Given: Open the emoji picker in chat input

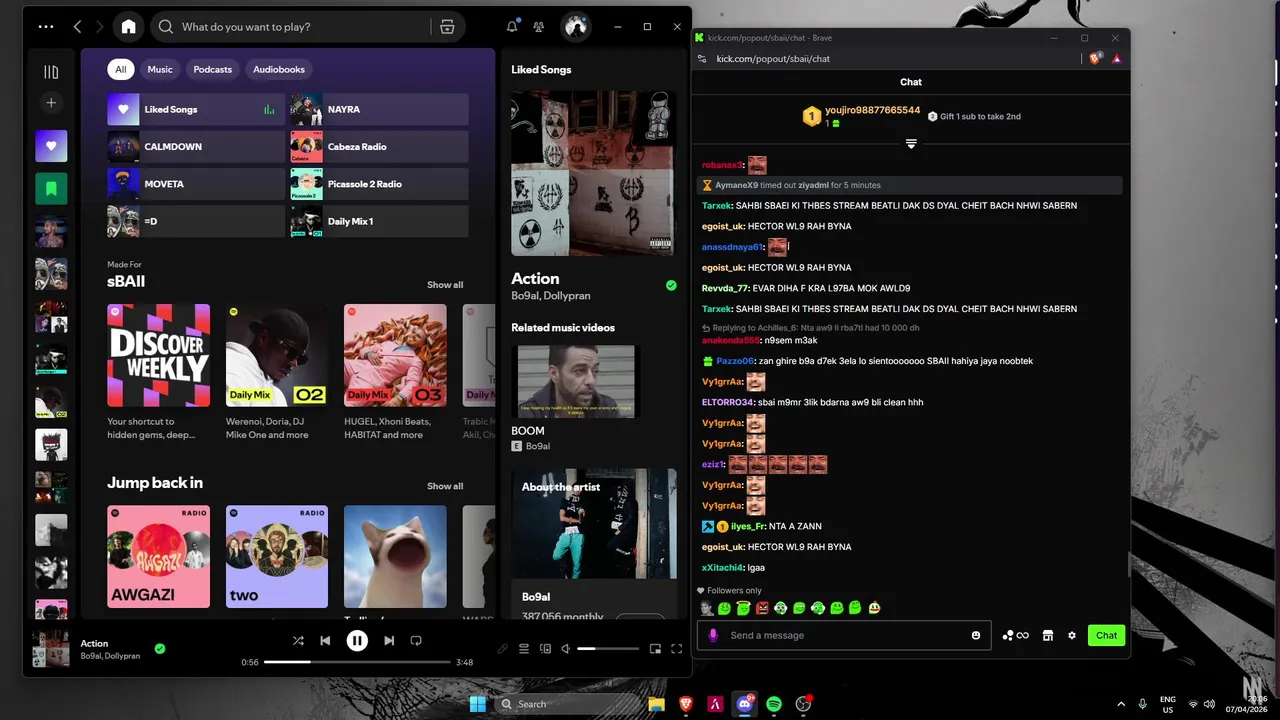Looking at the screenshot, I should click(976, 635).
